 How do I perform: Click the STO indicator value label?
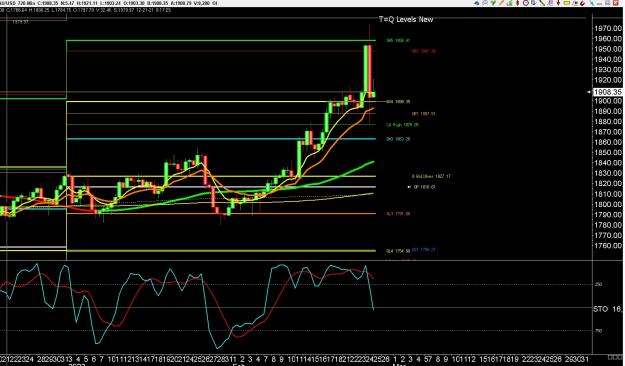[607, 309]
